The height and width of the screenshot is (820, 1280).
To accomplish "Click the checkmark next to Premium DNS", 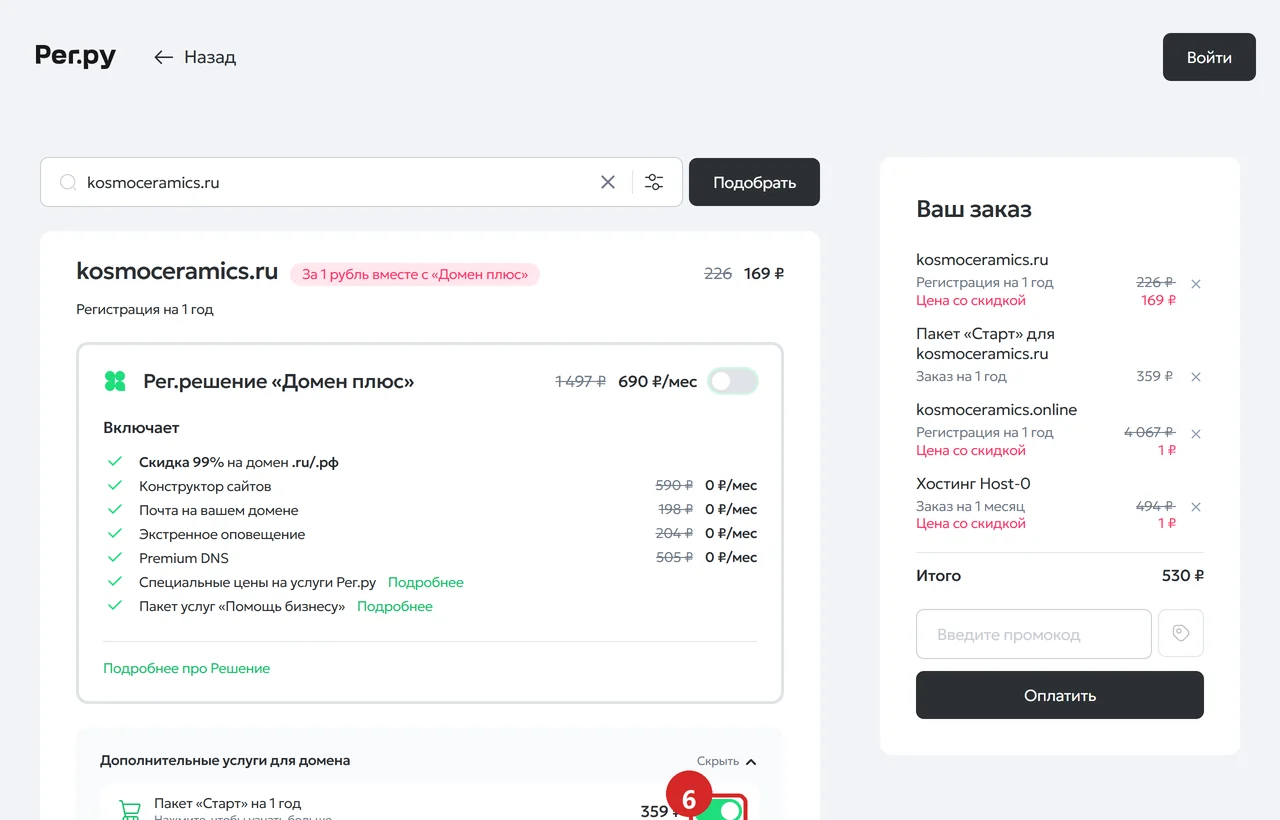I will [115, 558].
